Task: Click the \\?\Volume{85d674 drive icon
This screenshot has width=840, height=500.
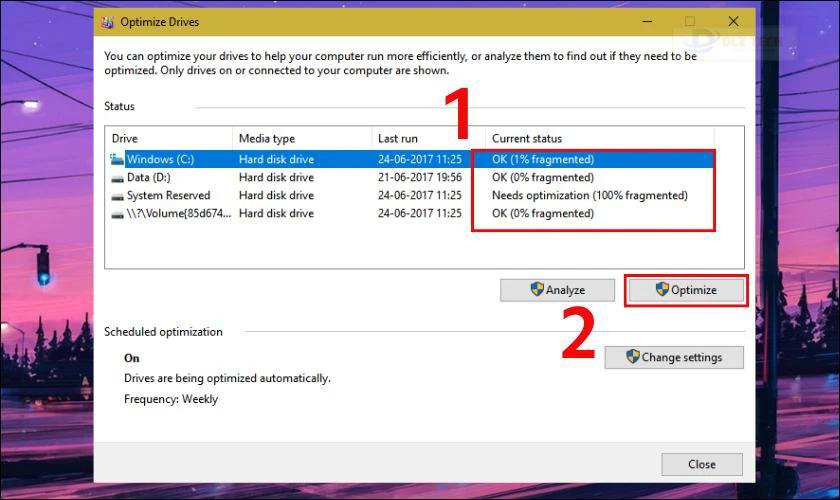Action: tap(117, 214)
